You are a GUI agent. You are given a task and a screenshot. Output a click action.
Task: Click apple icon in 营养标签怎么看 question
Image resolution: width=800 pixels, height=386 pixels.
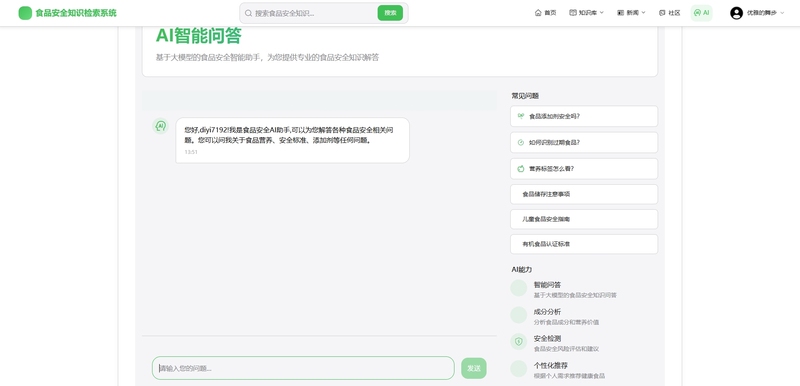tap(520, 169)
